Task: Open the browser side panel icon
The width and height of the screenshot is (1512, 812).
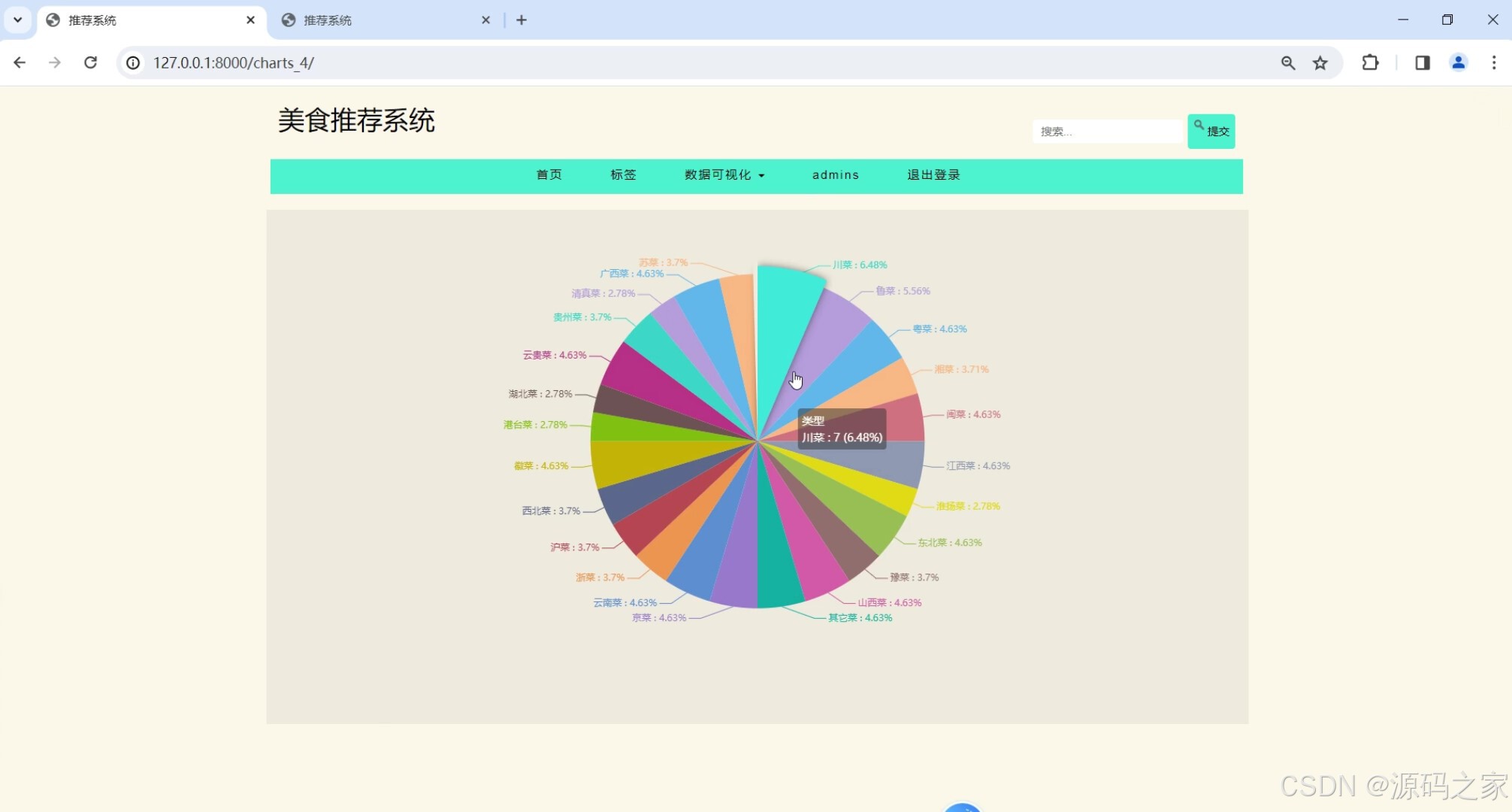Action: (x=1421, y=62)
